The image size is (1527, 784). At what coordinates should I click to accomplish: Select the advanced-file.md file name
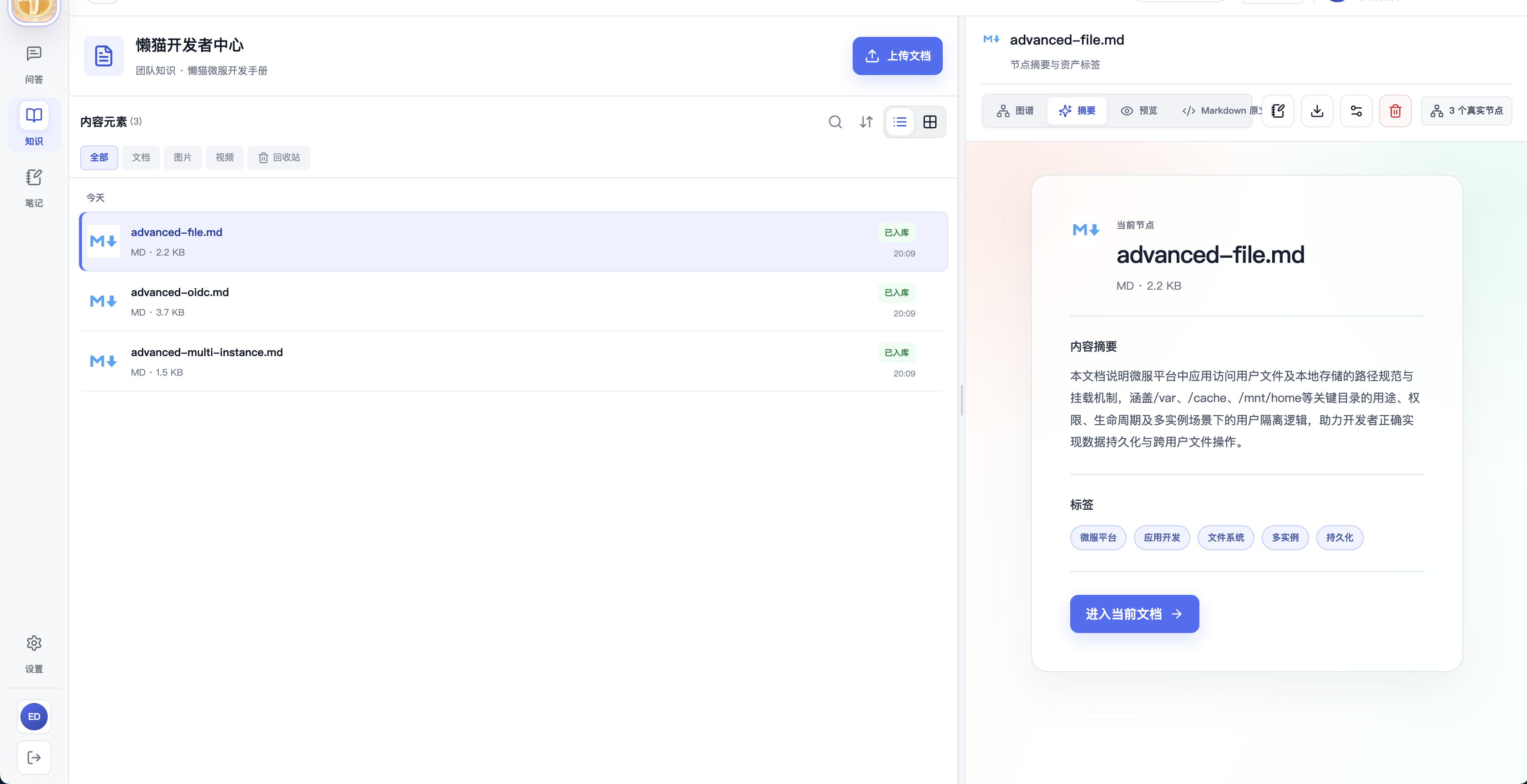point(177,232)
